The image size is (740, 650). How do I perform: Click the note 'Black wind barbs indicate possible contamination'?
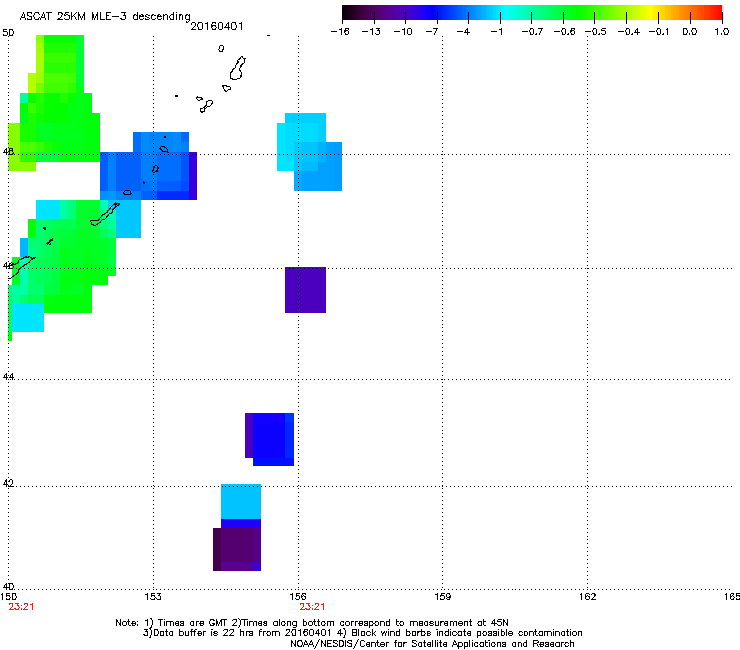pyautogui.click(x=466, y=633)
